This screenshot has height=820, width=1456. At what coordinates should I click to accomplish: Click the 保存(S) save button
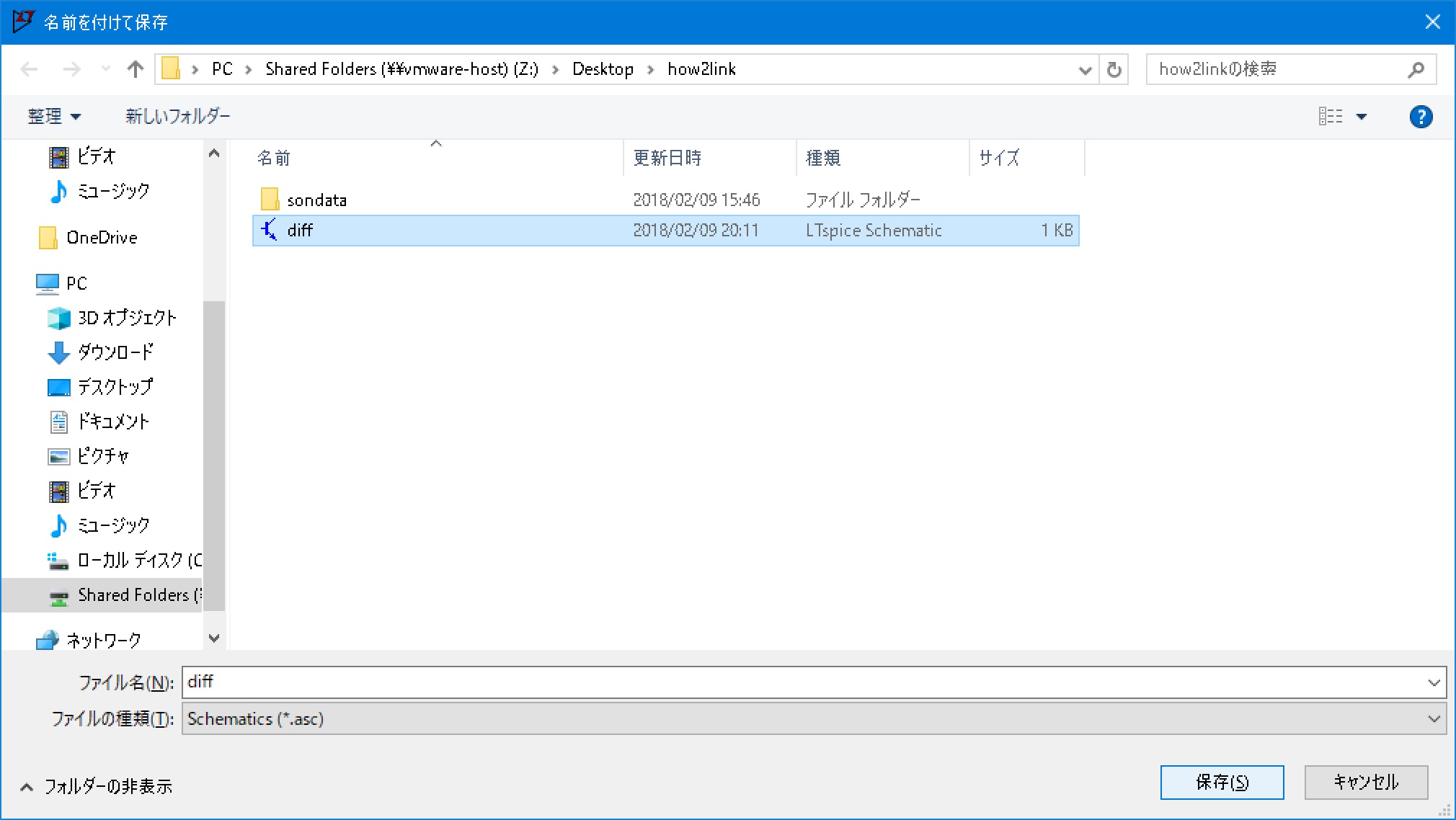[1222, 783]
